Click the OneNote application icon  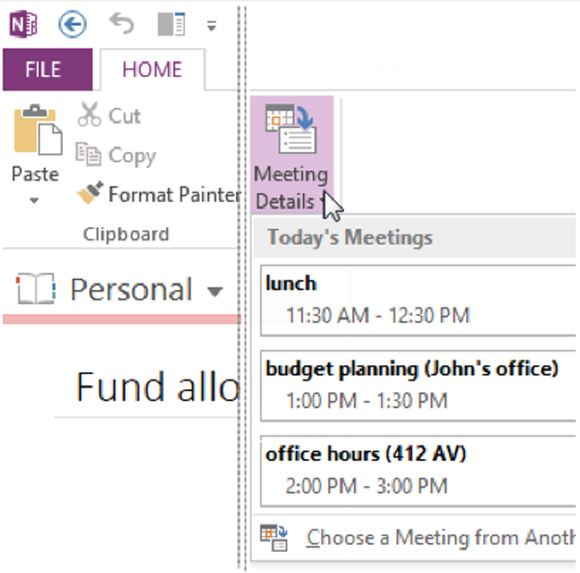(23, 24)
